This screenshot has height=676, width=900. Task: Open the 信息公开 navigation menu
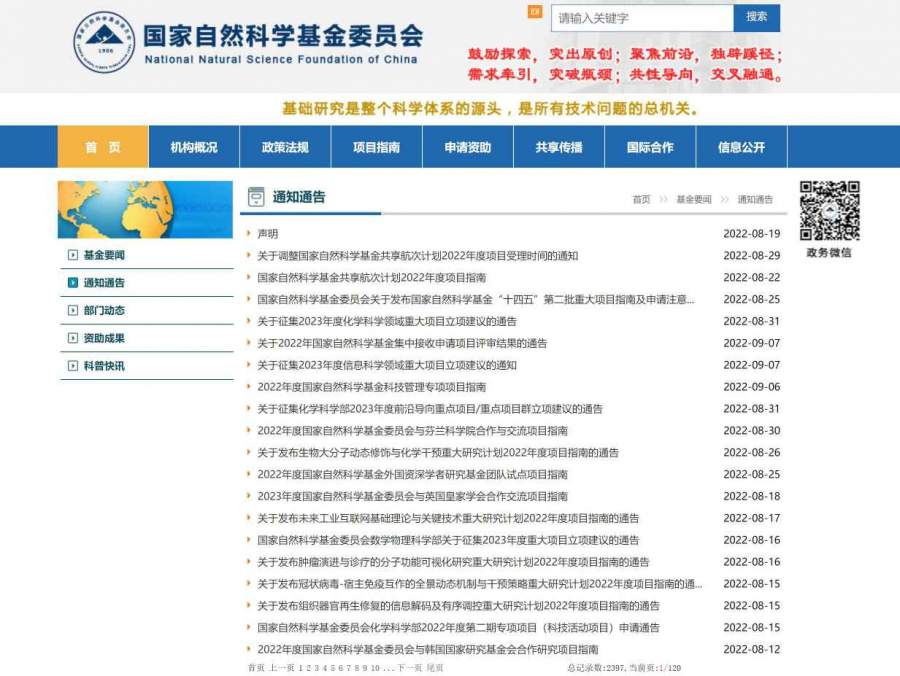(741, 147)
